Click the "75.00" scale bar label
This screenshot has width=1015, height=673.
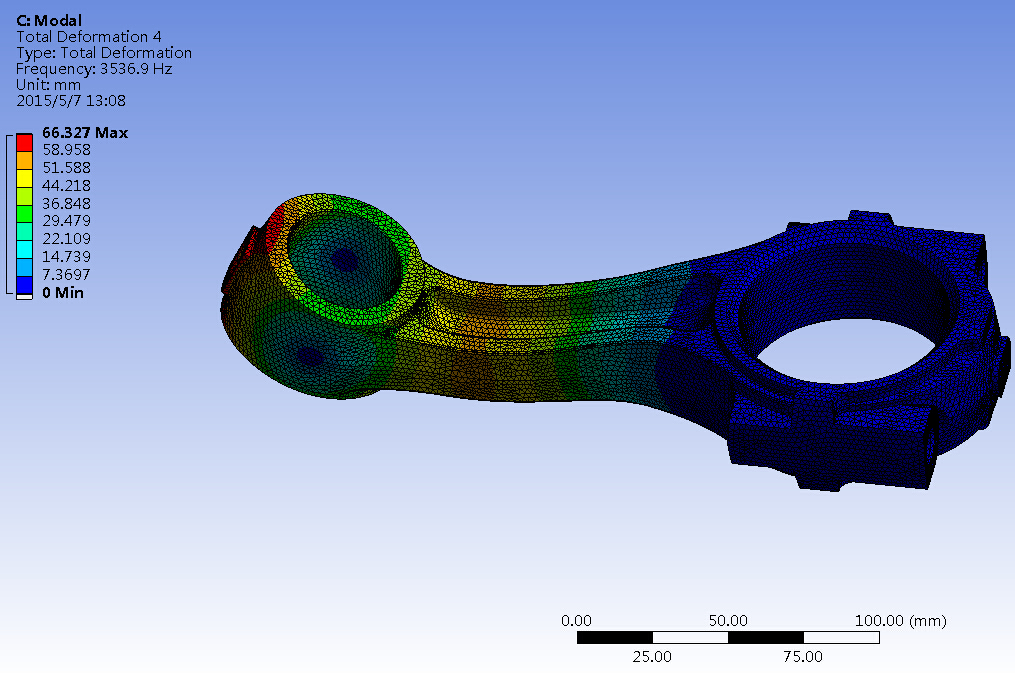(x=803, y=656)
